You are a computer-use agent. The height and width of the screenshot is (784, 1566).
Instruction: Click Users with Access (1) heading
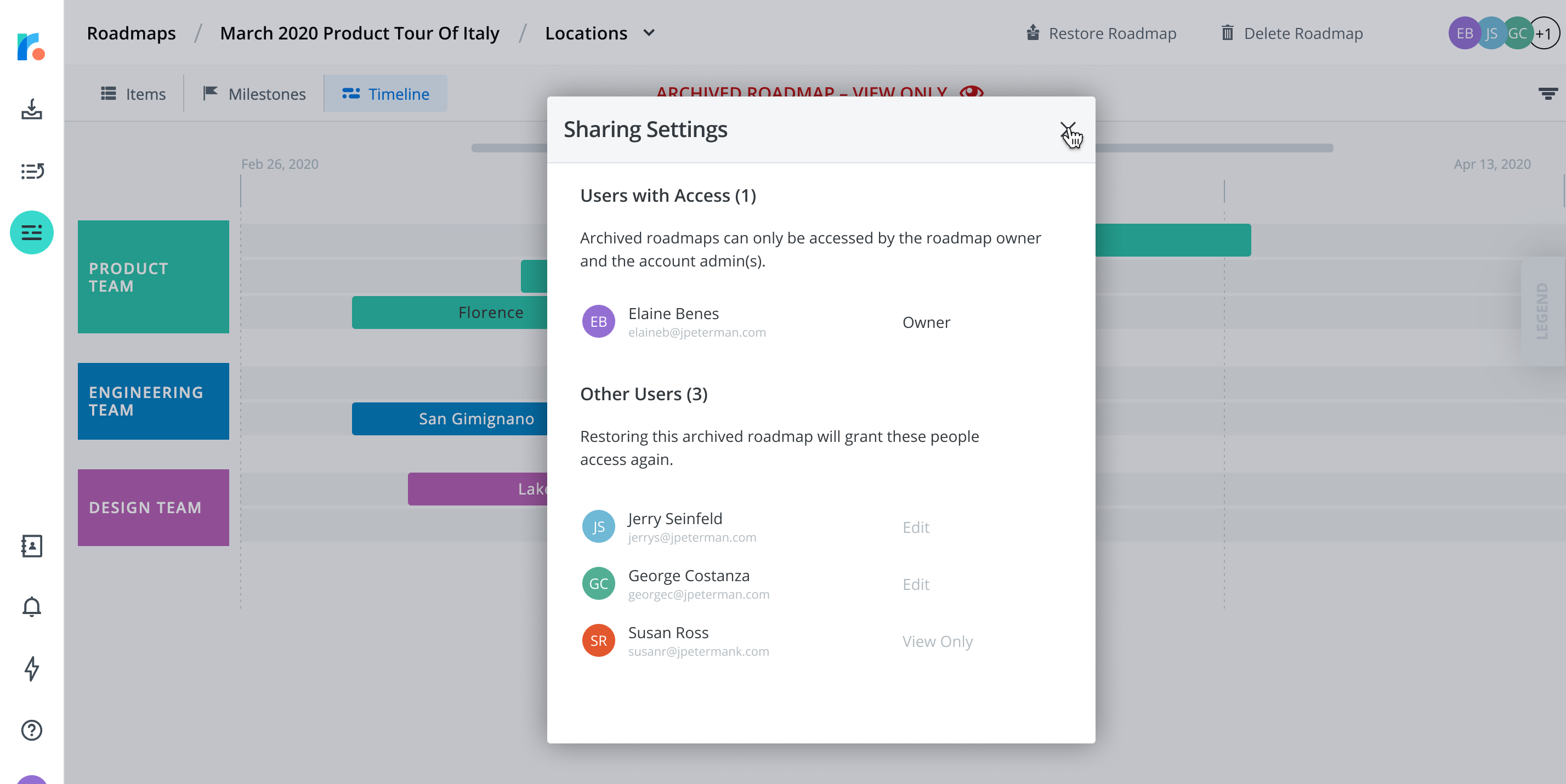point(668,196)
